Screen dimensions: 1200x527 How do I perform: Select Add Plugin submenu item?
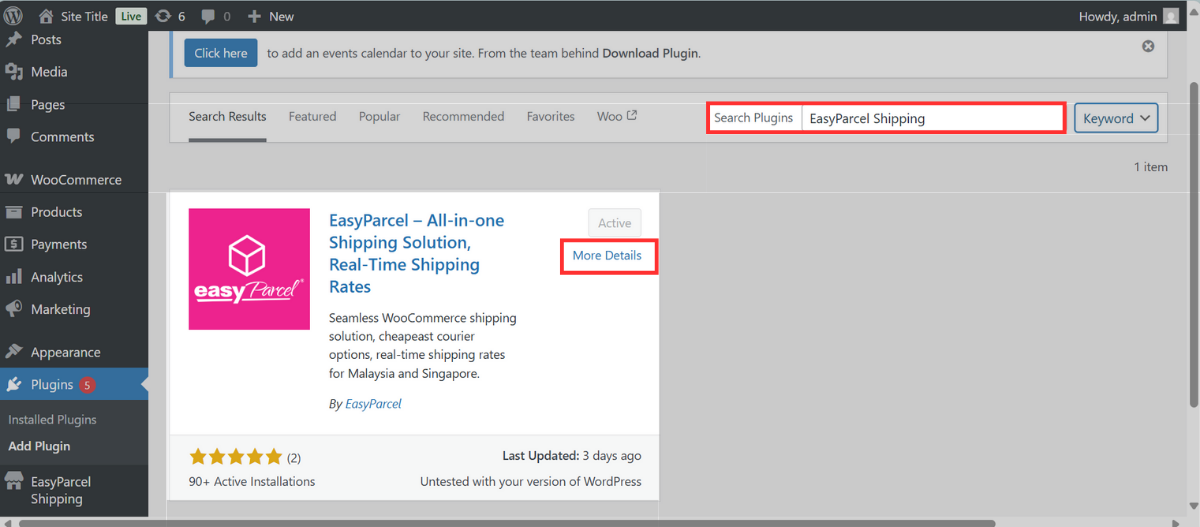point(39,446)
